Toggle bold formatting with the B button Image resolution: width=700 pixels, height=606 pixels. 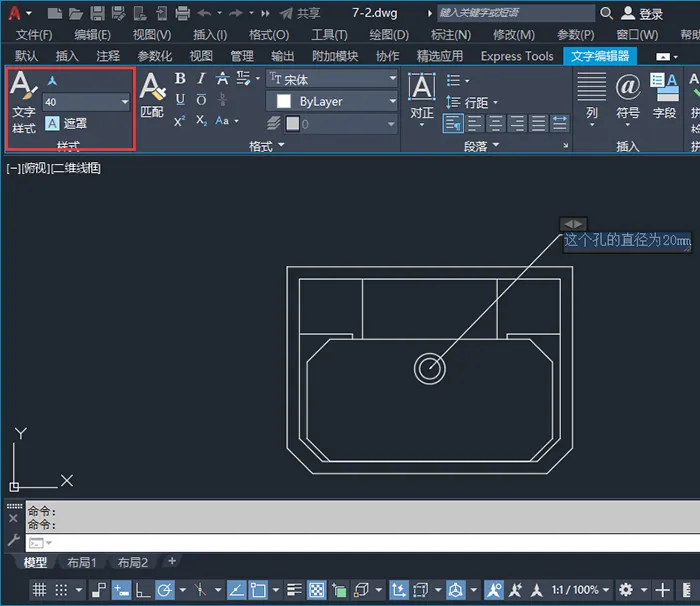click(x=180, y=79)
